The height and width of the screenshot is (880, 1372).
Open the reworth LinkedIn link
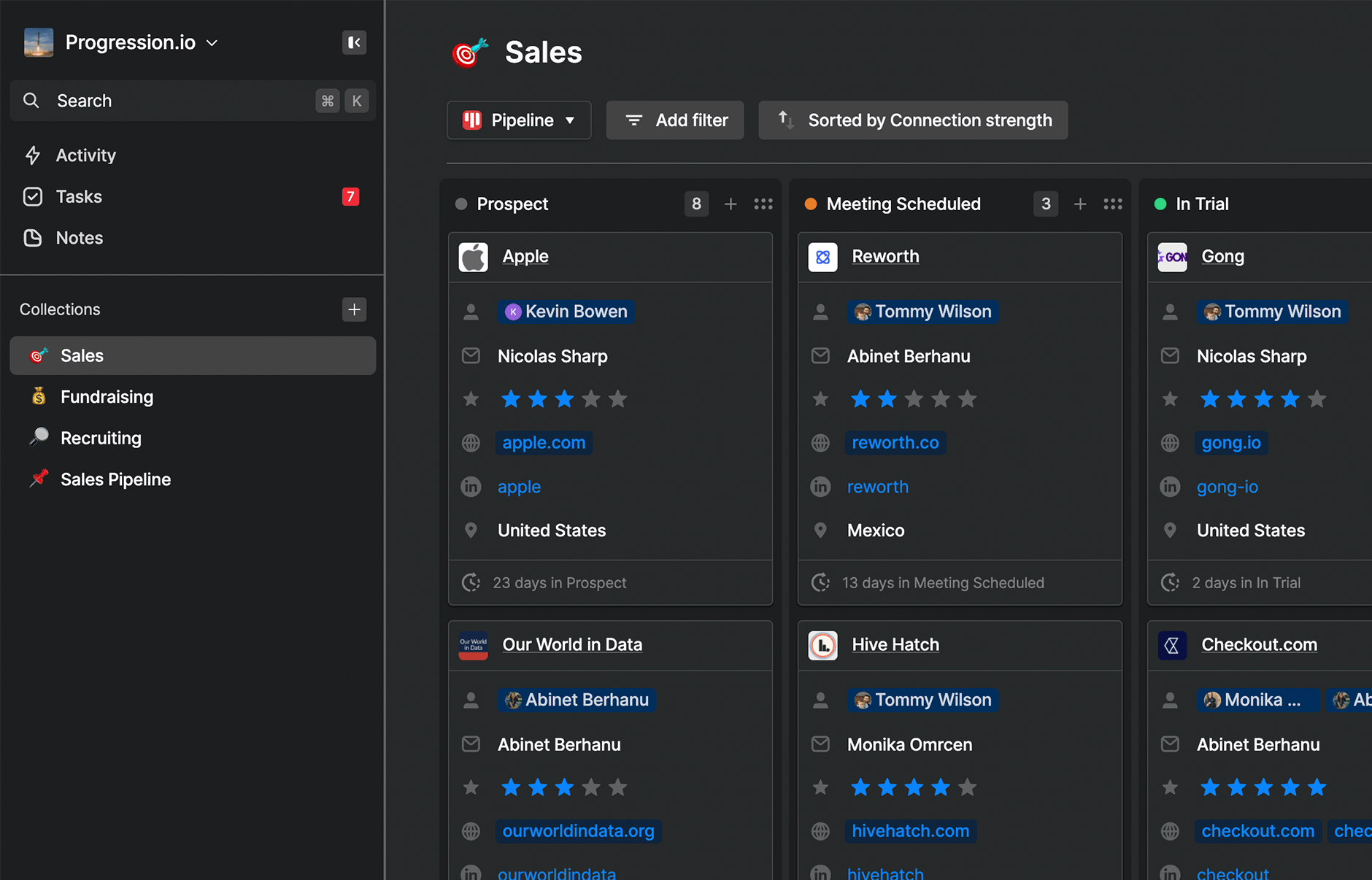[878, 487]
